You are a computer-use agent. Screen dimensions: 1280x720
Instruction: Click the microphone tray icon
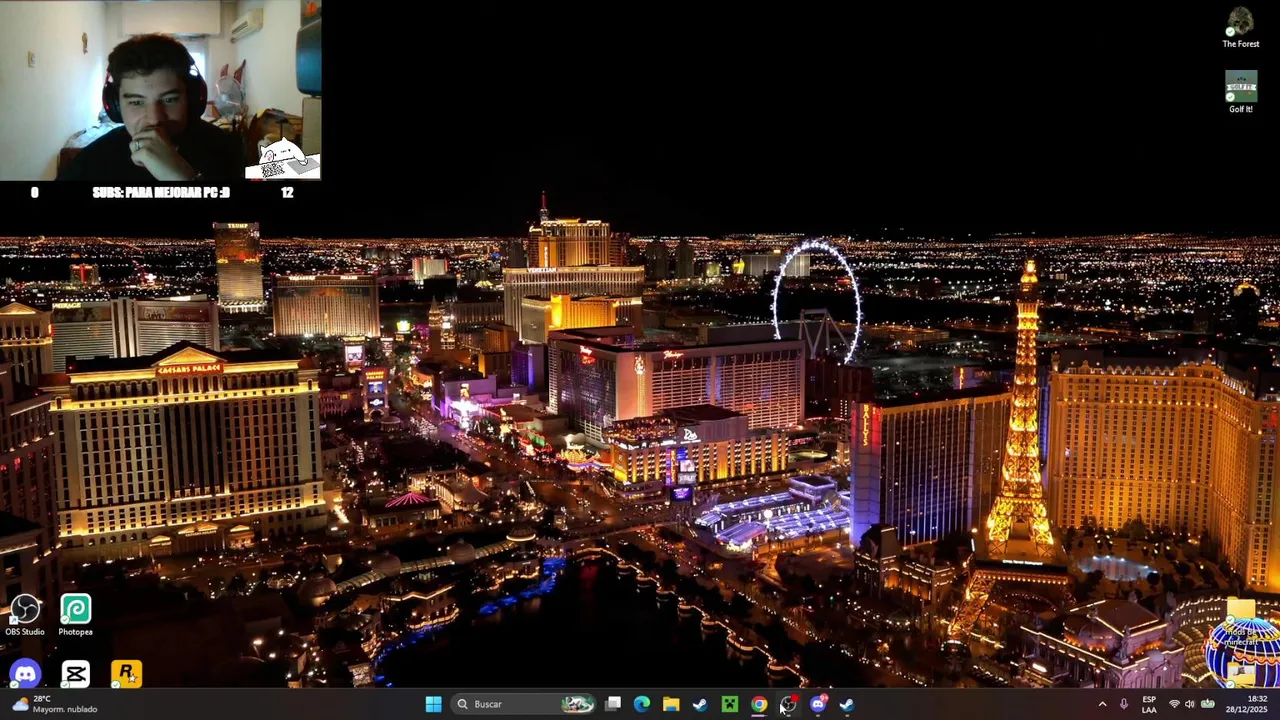(x=1124, y=704)
